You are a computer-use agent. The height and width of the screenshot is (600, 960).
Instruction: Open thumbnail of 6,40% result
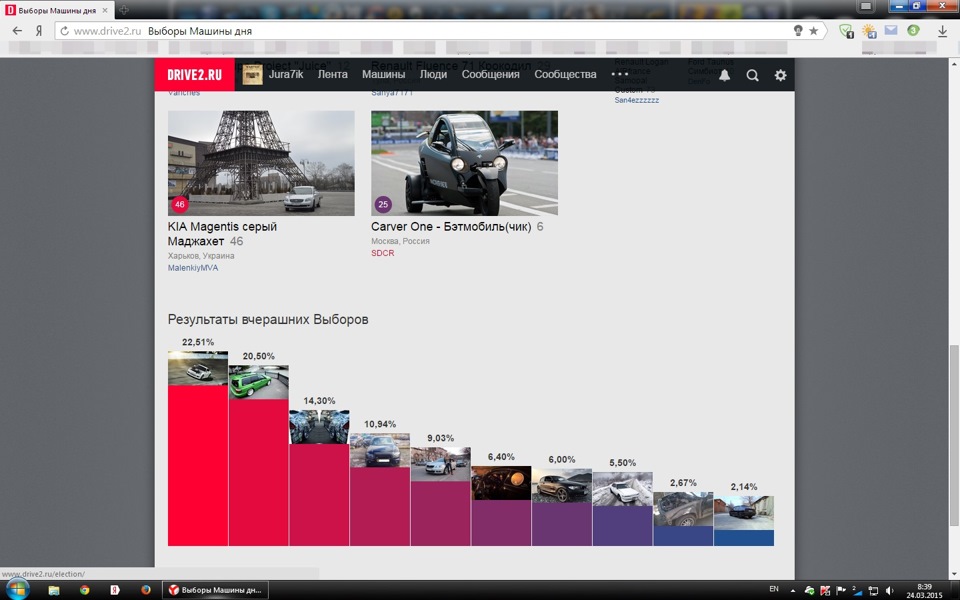[501, 483]
